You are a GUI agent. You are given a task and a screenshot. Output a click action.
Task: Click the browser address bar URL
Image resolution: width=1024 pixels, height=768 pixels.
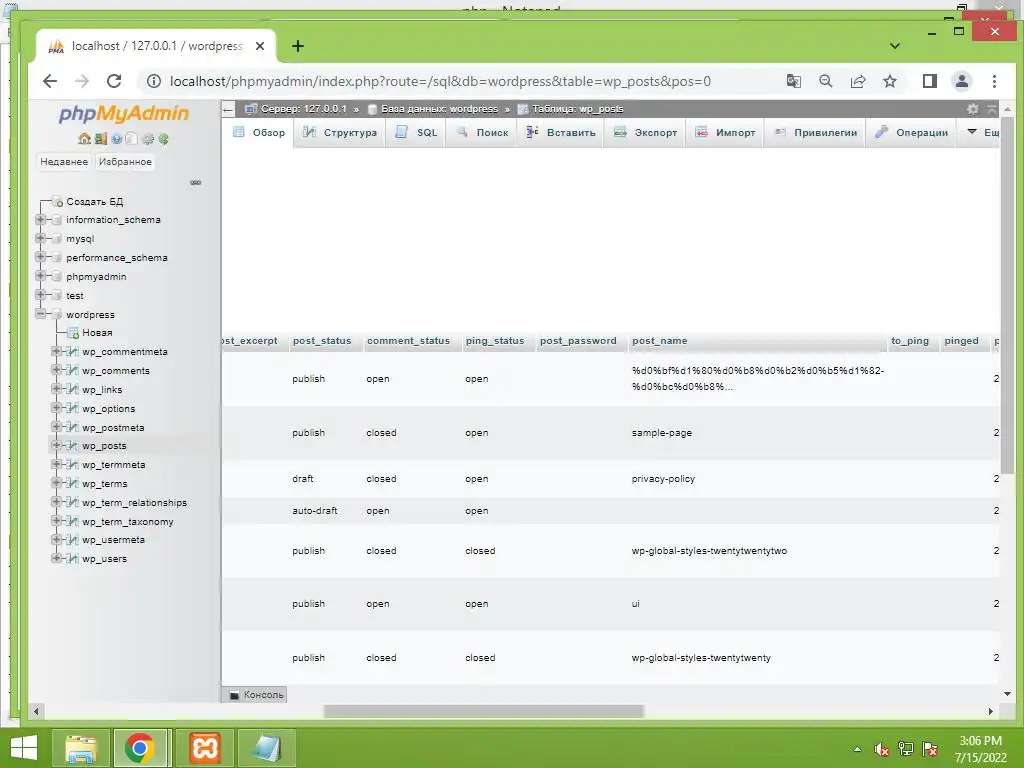[440, 81]
